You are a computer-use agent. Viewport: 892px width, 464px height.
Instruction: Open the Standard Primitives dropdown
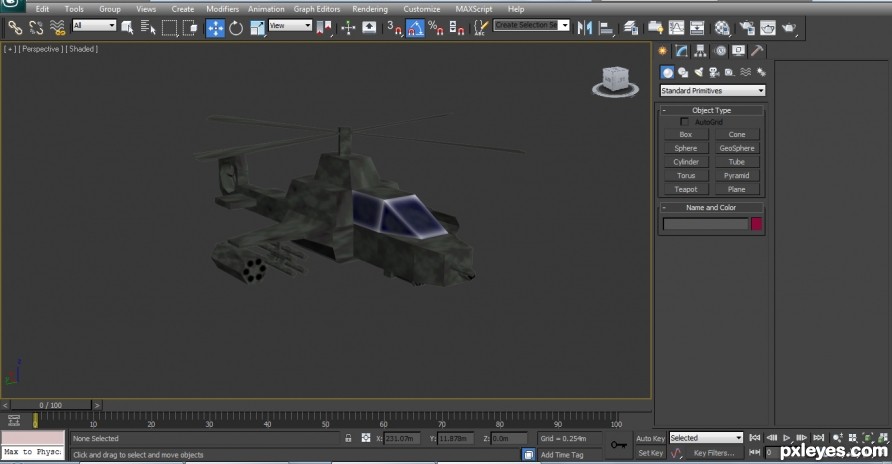point(713,90)
